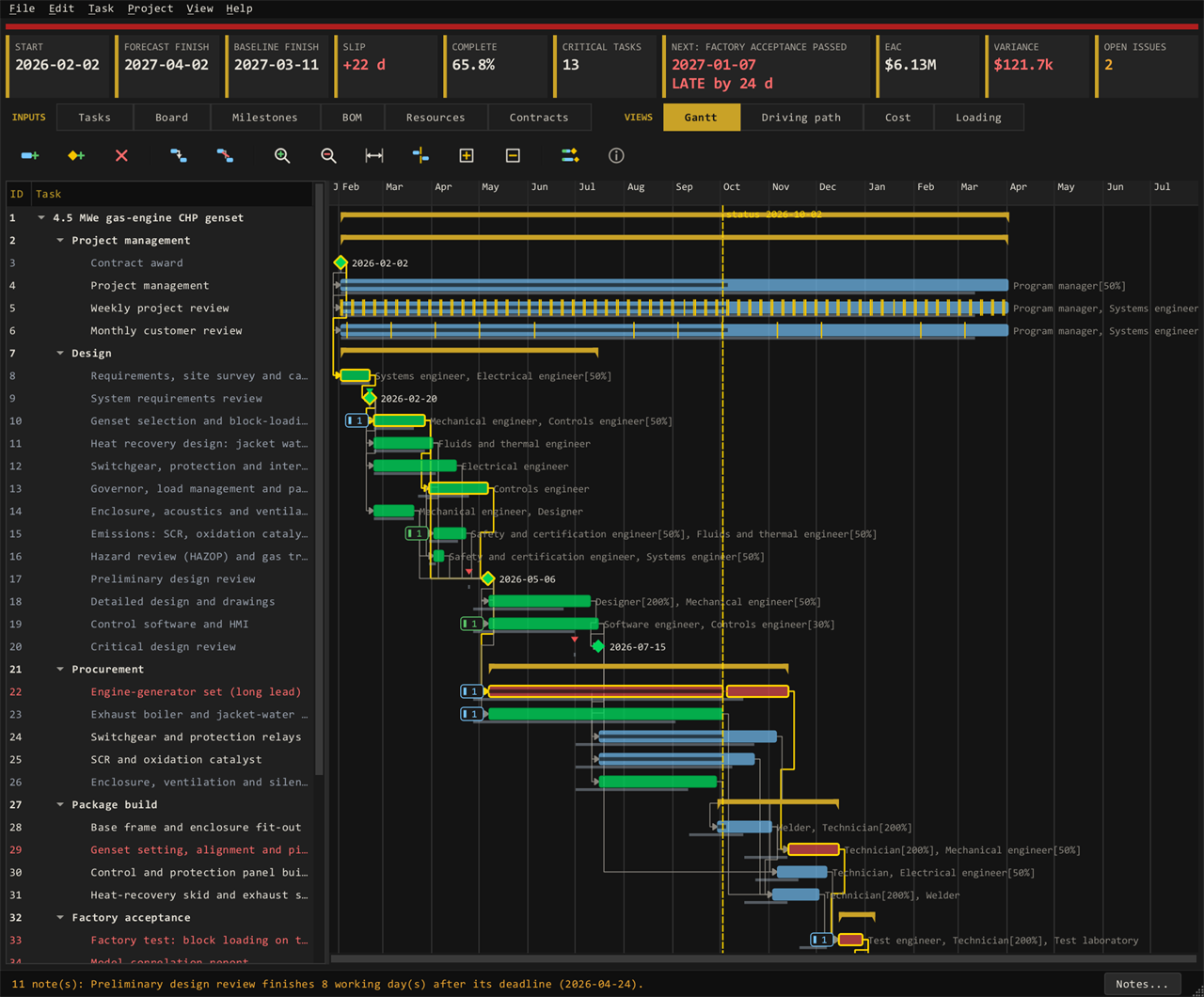This screenshot has height=997, width=1204.
Task: Add a new milestone with the diamond icon
Action: (76, 155)
